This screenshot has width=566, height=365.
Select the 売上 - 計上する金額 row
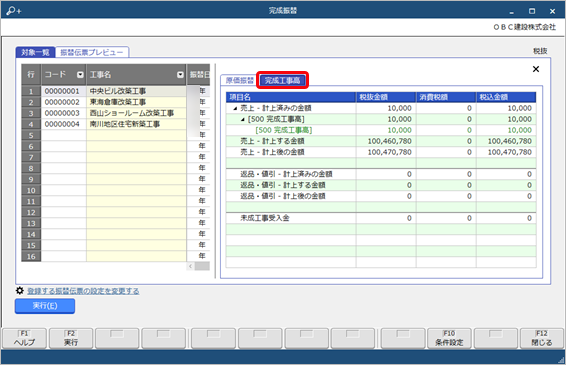click(x=381, y=141)
